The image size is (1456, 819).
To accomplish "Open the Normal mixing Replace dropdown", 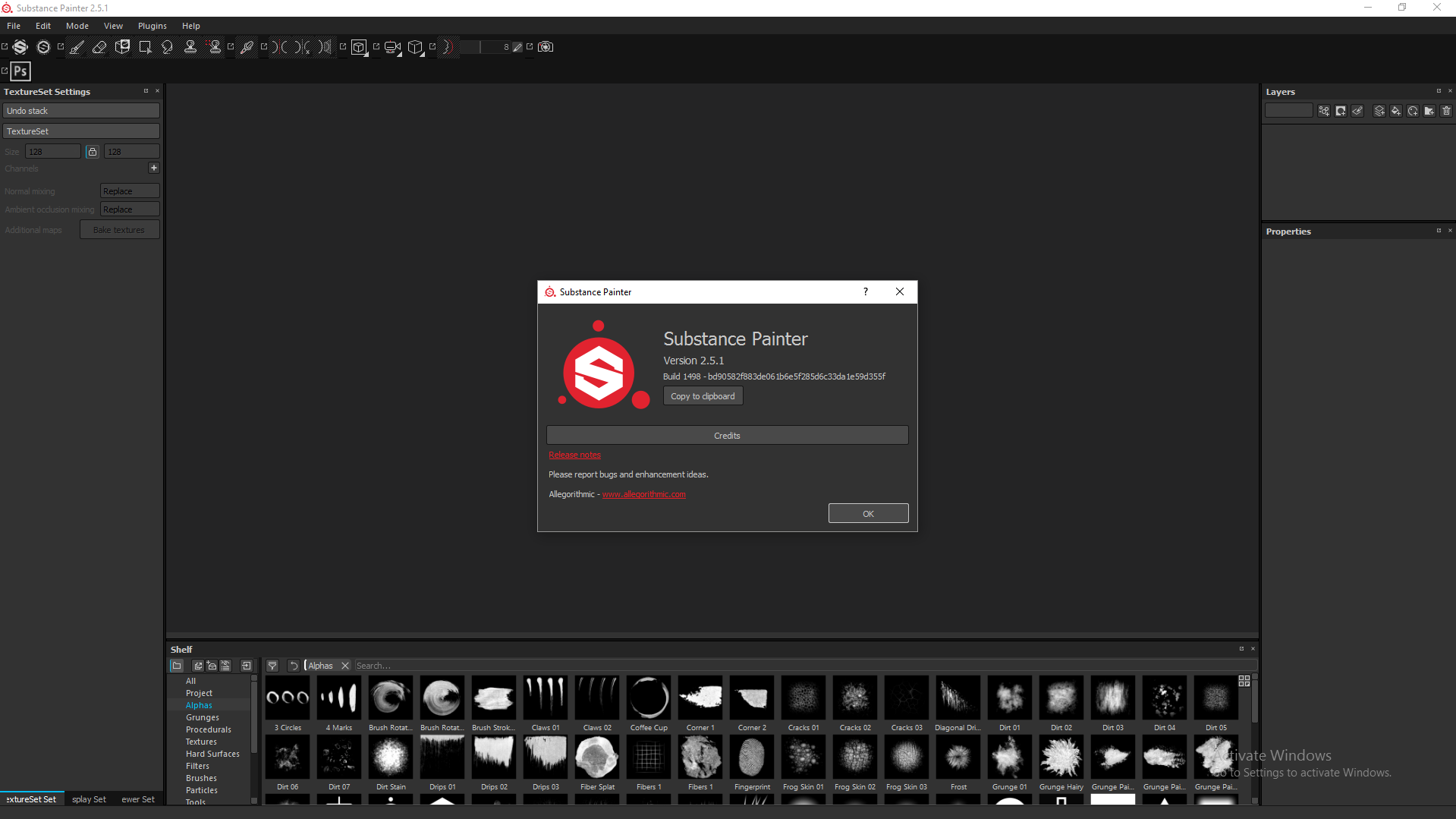I will (x=130, y=191).
